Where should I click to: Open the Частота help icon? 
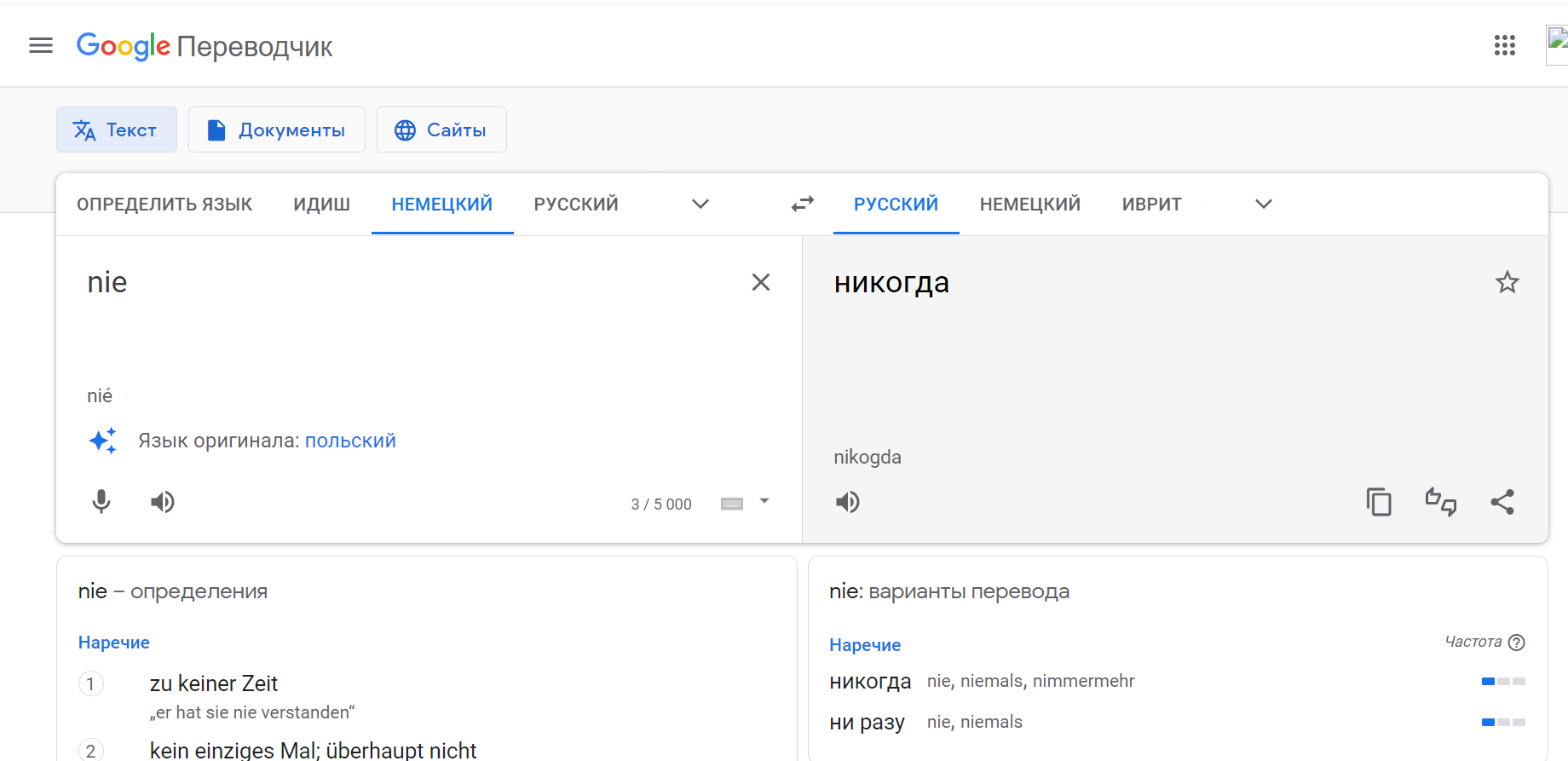1517,643
